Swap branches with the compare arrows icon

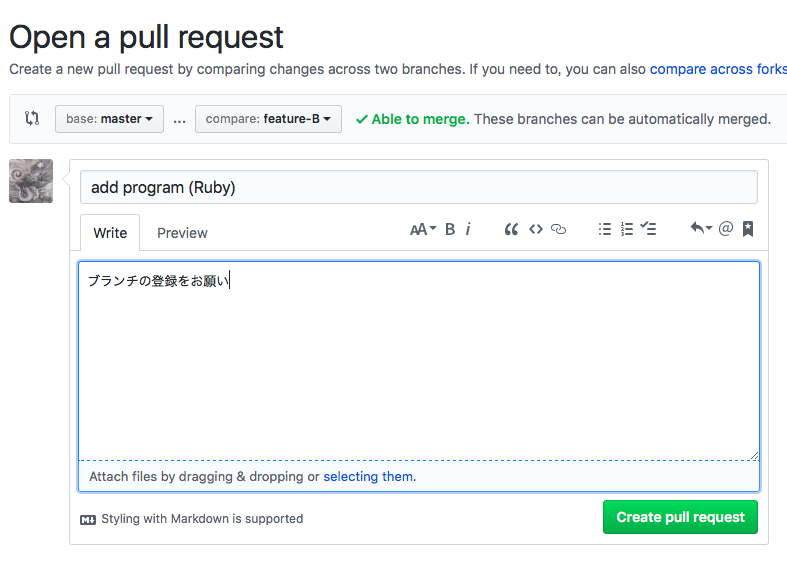pos(32,118)
